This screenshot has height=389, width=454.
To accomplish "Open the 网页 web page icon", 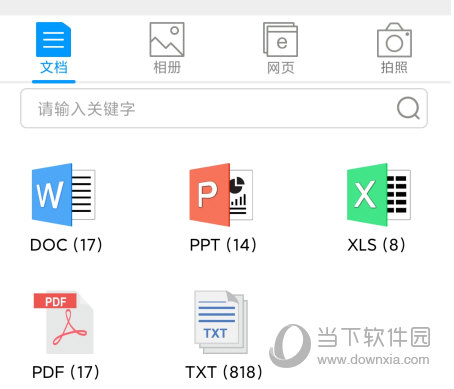I will 280,39.
